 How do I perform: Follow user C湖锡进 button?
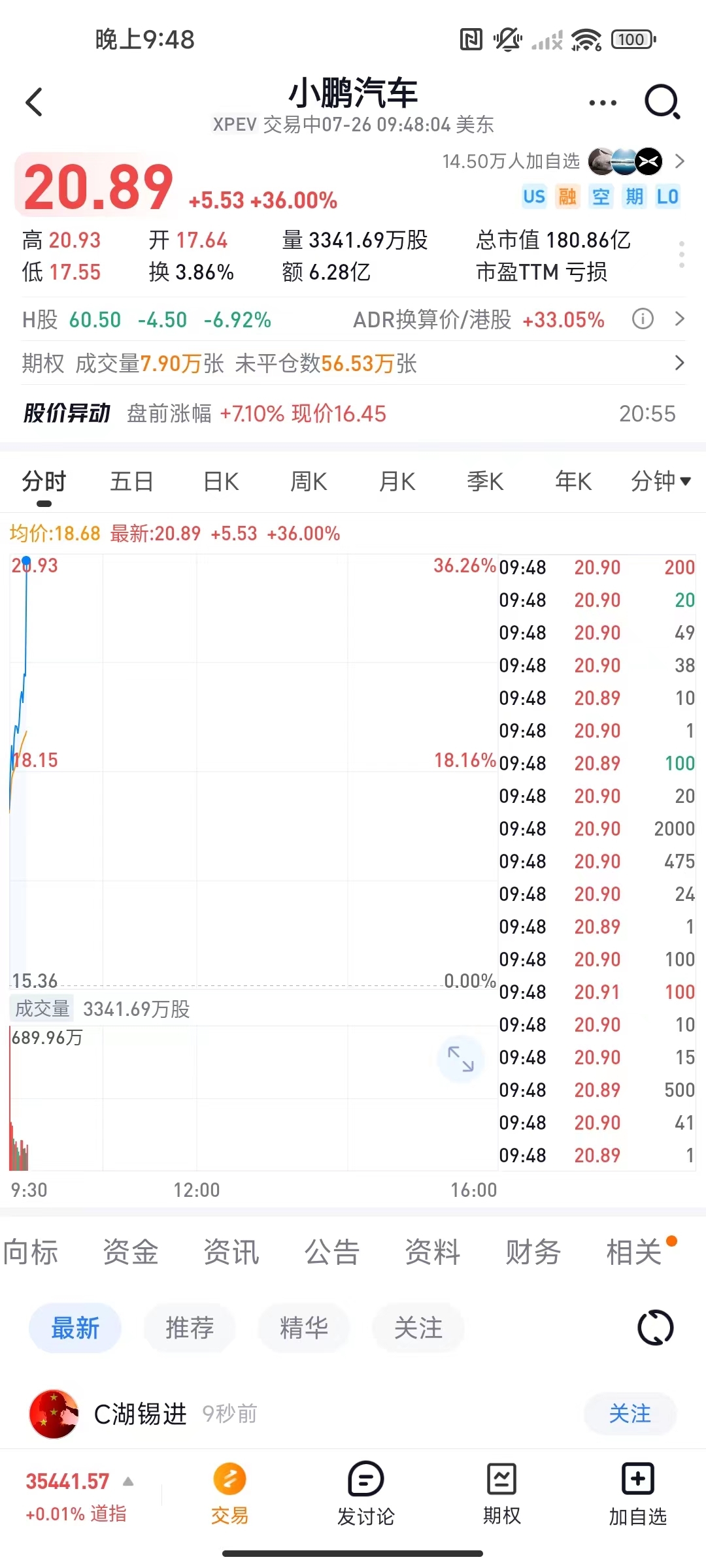[x=630, y=1414]
